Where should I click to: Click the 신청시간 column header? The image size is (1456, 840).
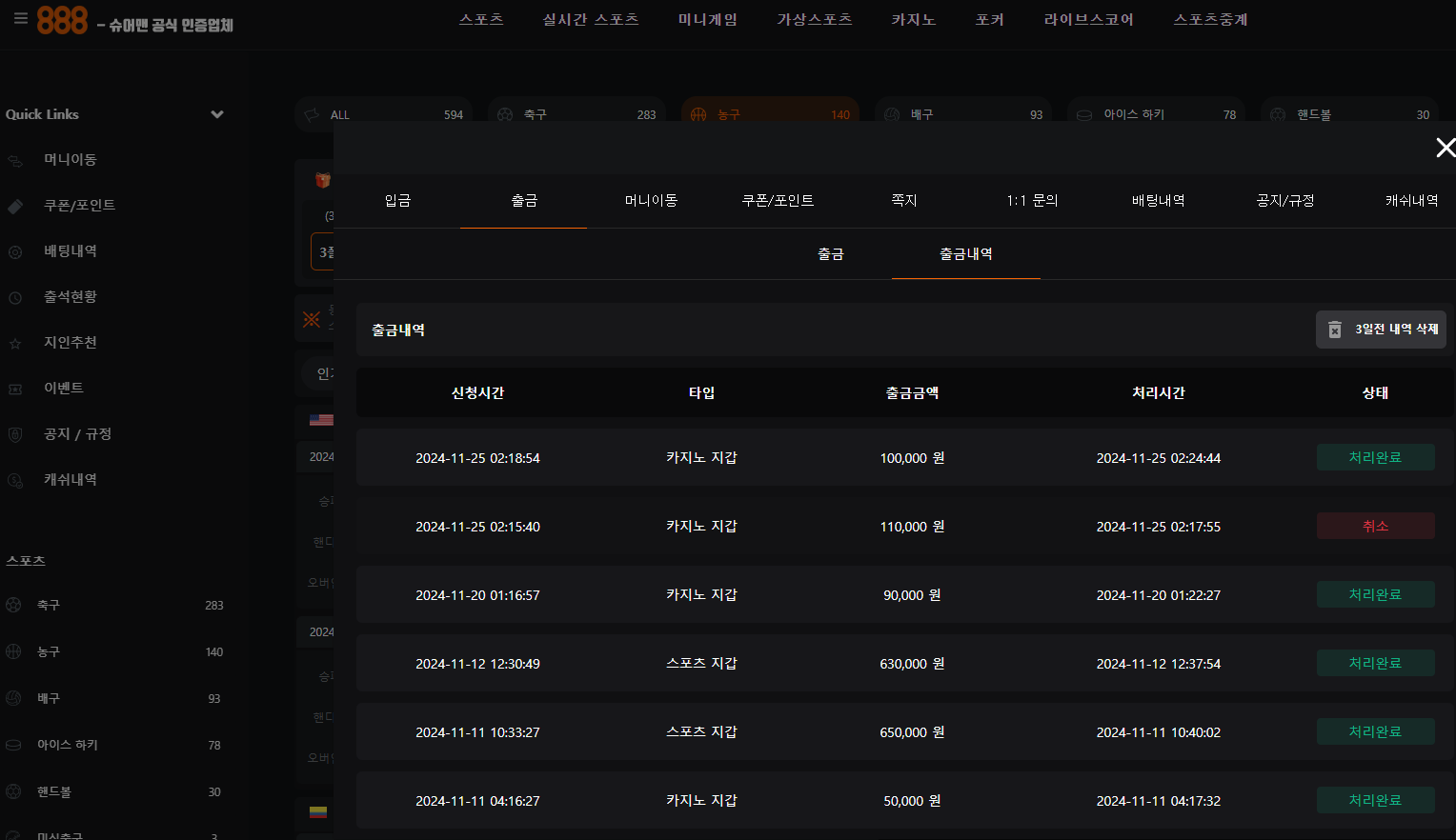click(x=477, y=393)
